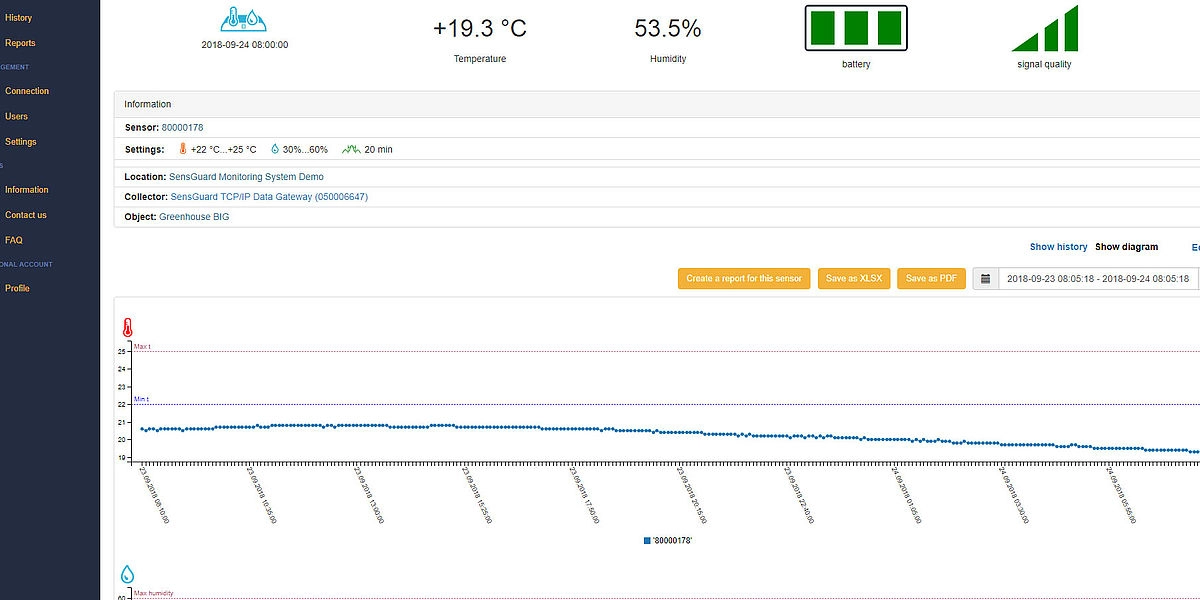Open Reports in the sidebar
Viewport: 1200px width, 600px height.
click(20, 43)
